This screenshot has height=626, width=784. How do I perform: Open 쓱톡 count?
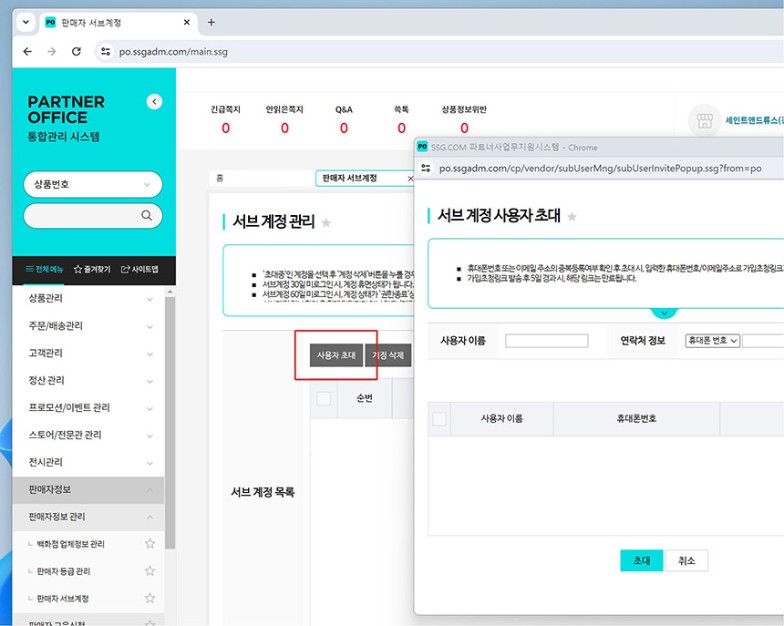pyautogui.click(x=402, y=128)
